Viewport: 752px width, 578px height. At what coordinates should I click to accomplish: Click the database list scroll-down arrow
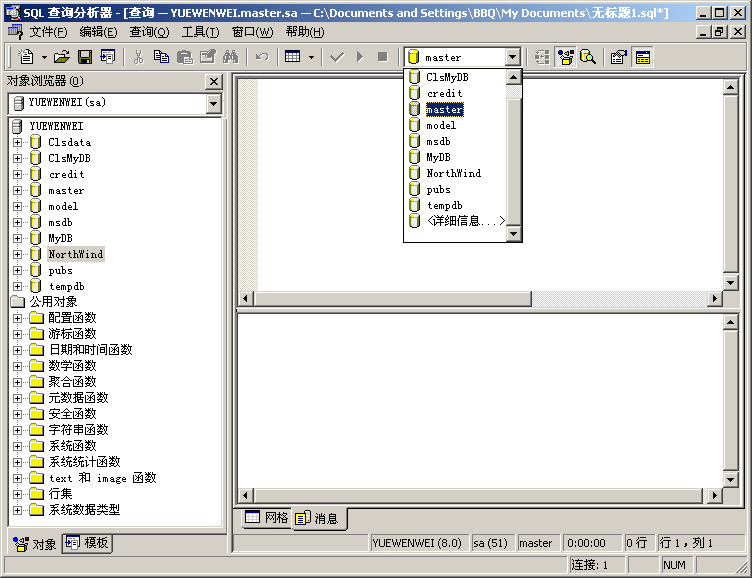tap(514, 234)
